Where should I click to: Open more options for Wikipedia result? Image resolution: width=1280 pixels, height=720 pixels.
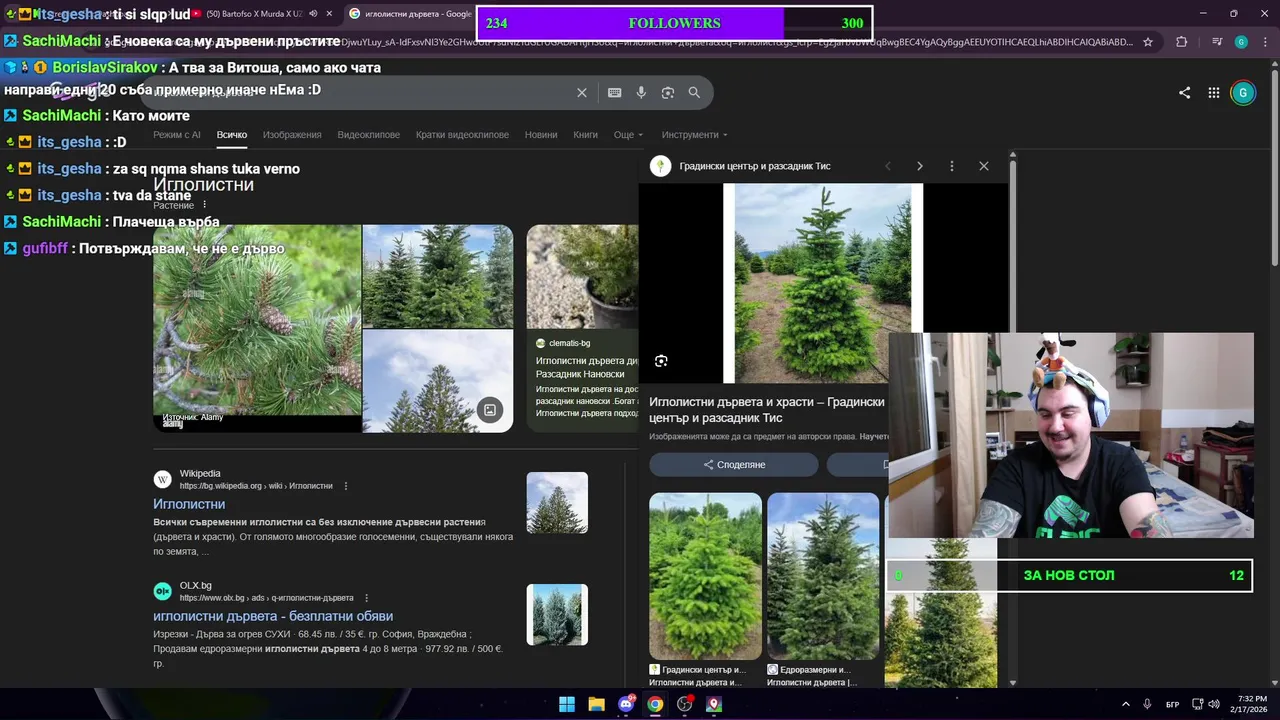tap(346, 486)
